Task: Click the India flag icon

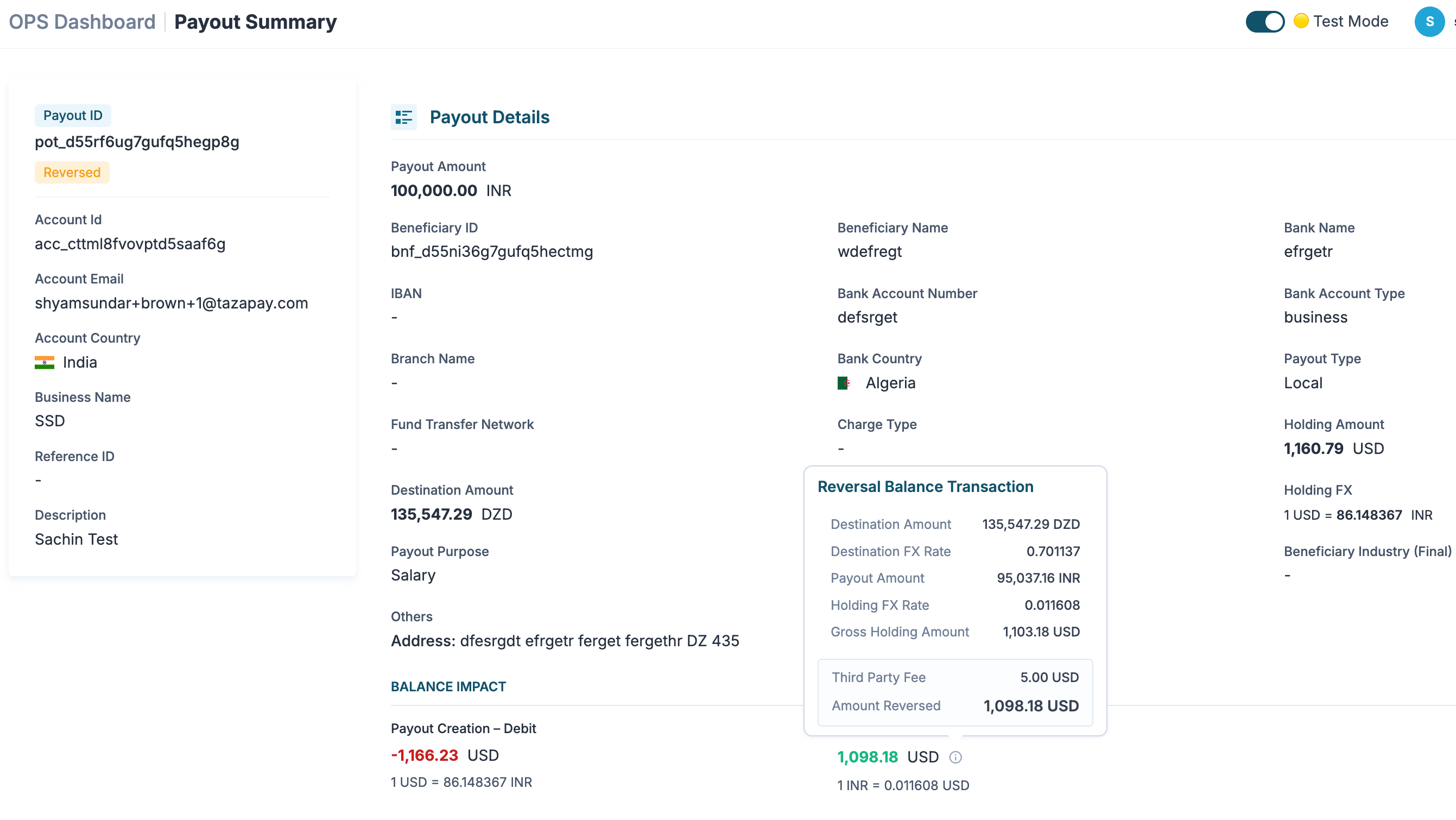Action: 44,363
